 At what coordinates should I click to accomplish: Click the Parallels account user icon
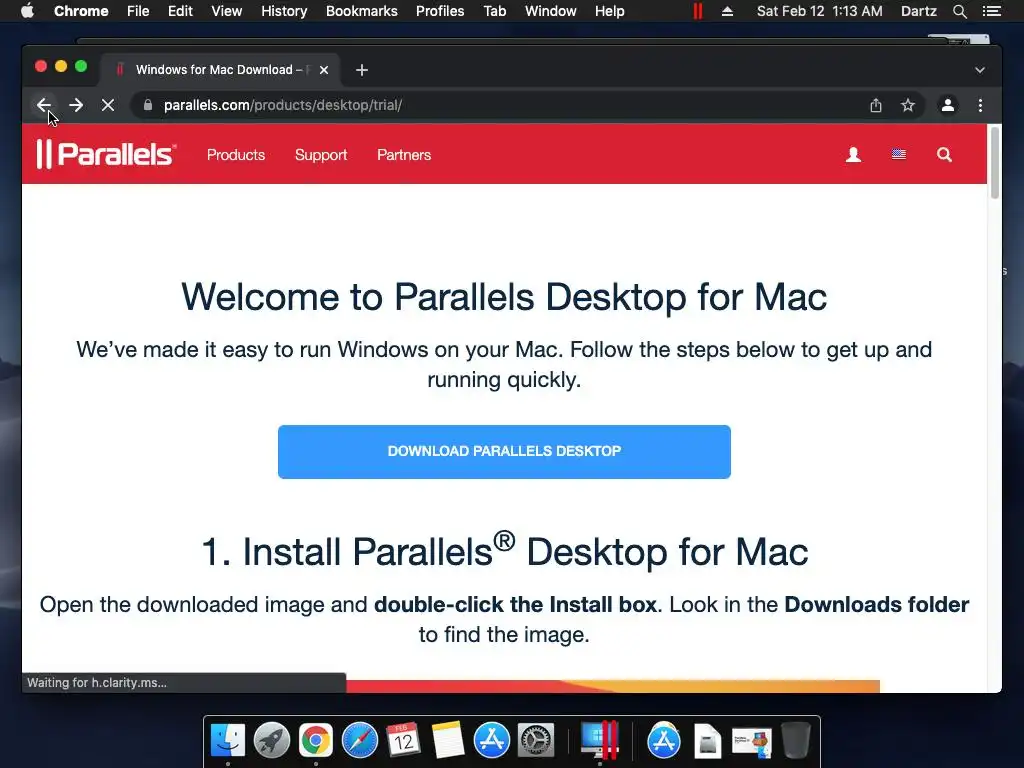pos(853,155)
